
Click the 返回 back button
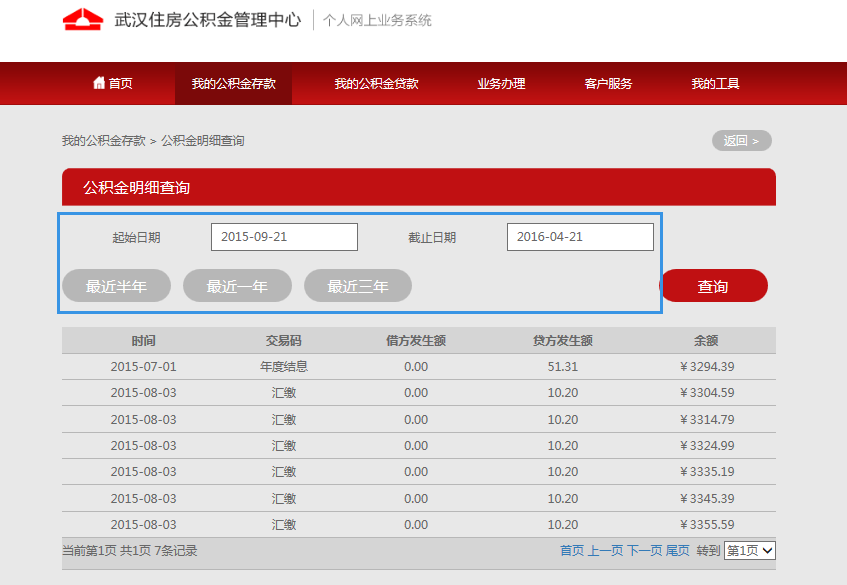click(741, 141)
